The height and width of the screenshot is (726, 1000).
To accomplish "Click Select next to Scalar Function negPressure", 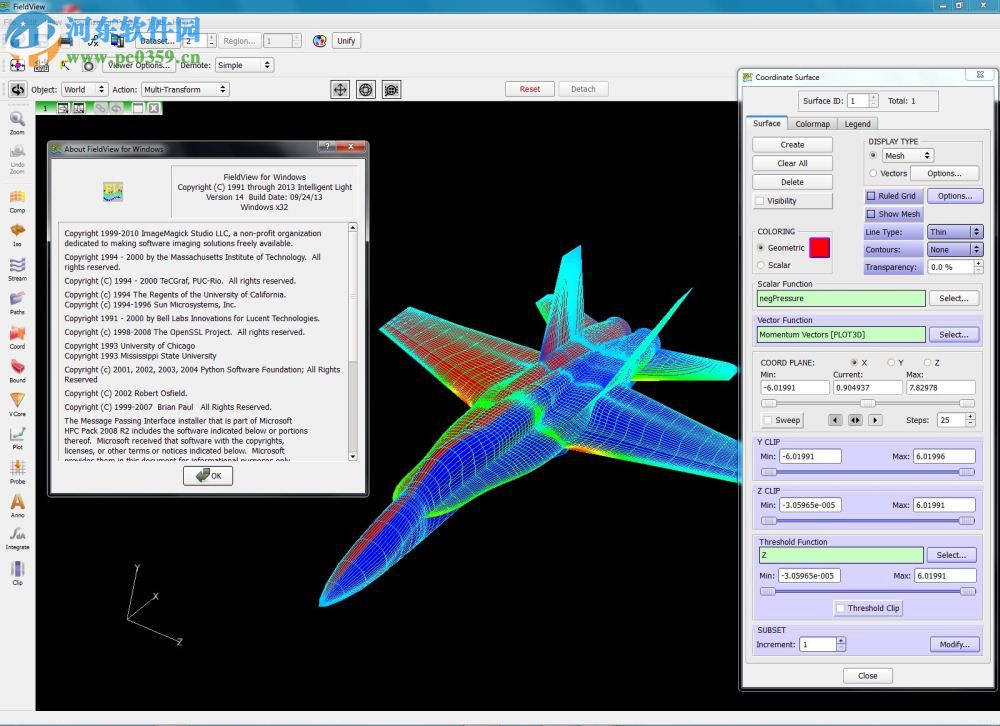I will 953,298.
